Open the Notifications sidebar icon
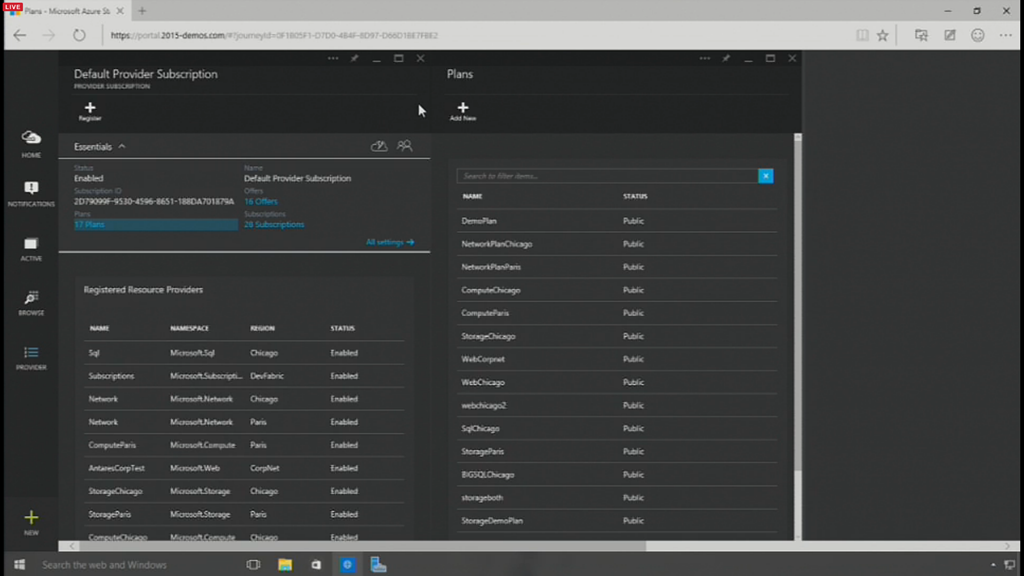1024x576 pixels. [x=31, y=189]
